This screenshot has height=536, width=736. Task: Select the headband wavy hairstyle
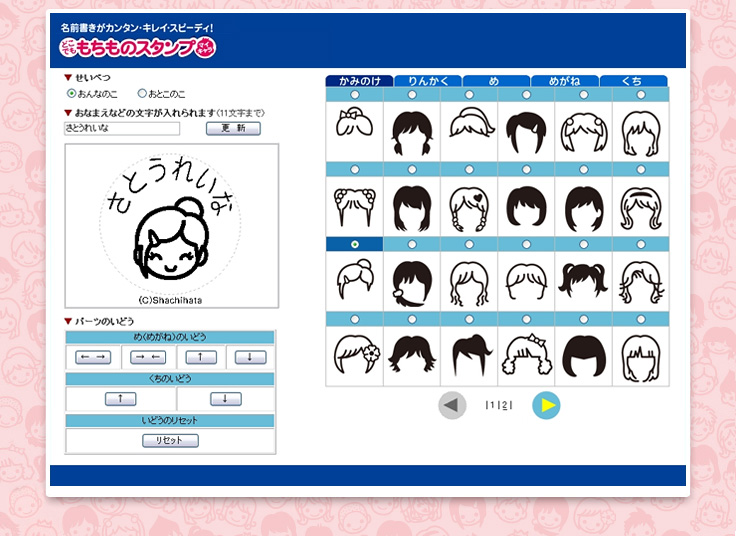pyautogui.click(x=641, y=207)
